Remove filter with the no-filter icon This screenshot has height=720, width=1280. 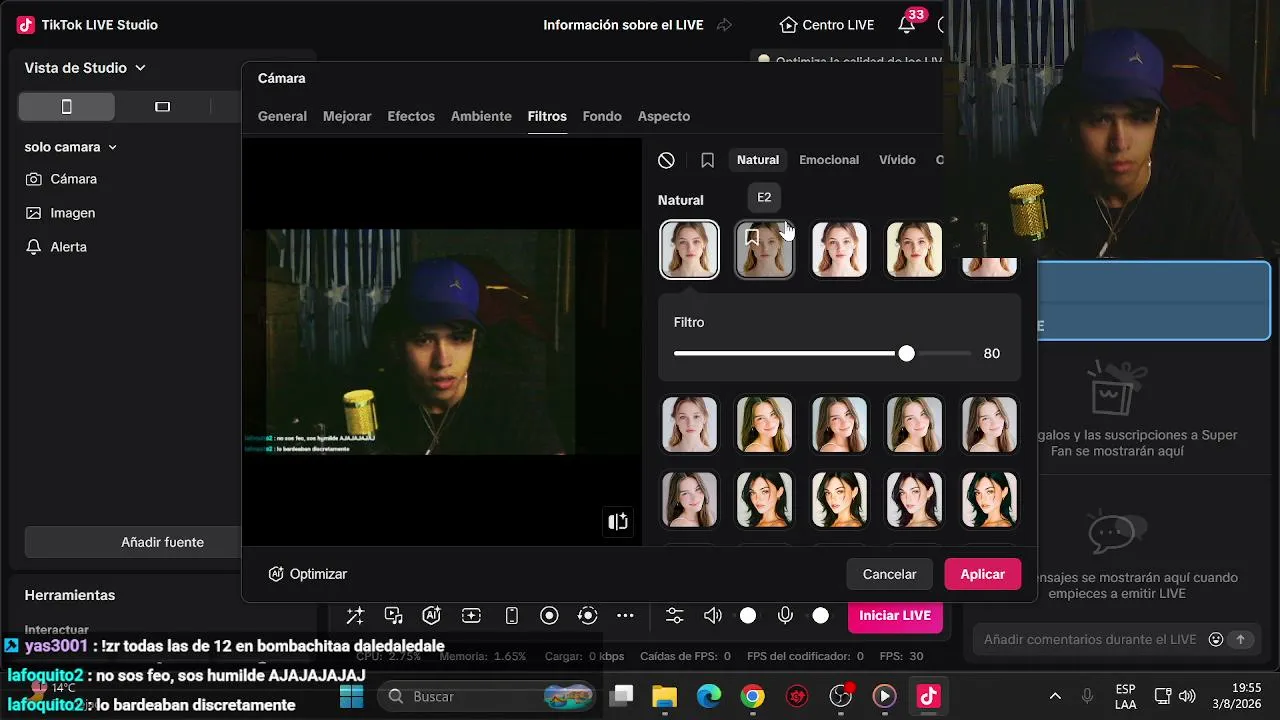666,160
